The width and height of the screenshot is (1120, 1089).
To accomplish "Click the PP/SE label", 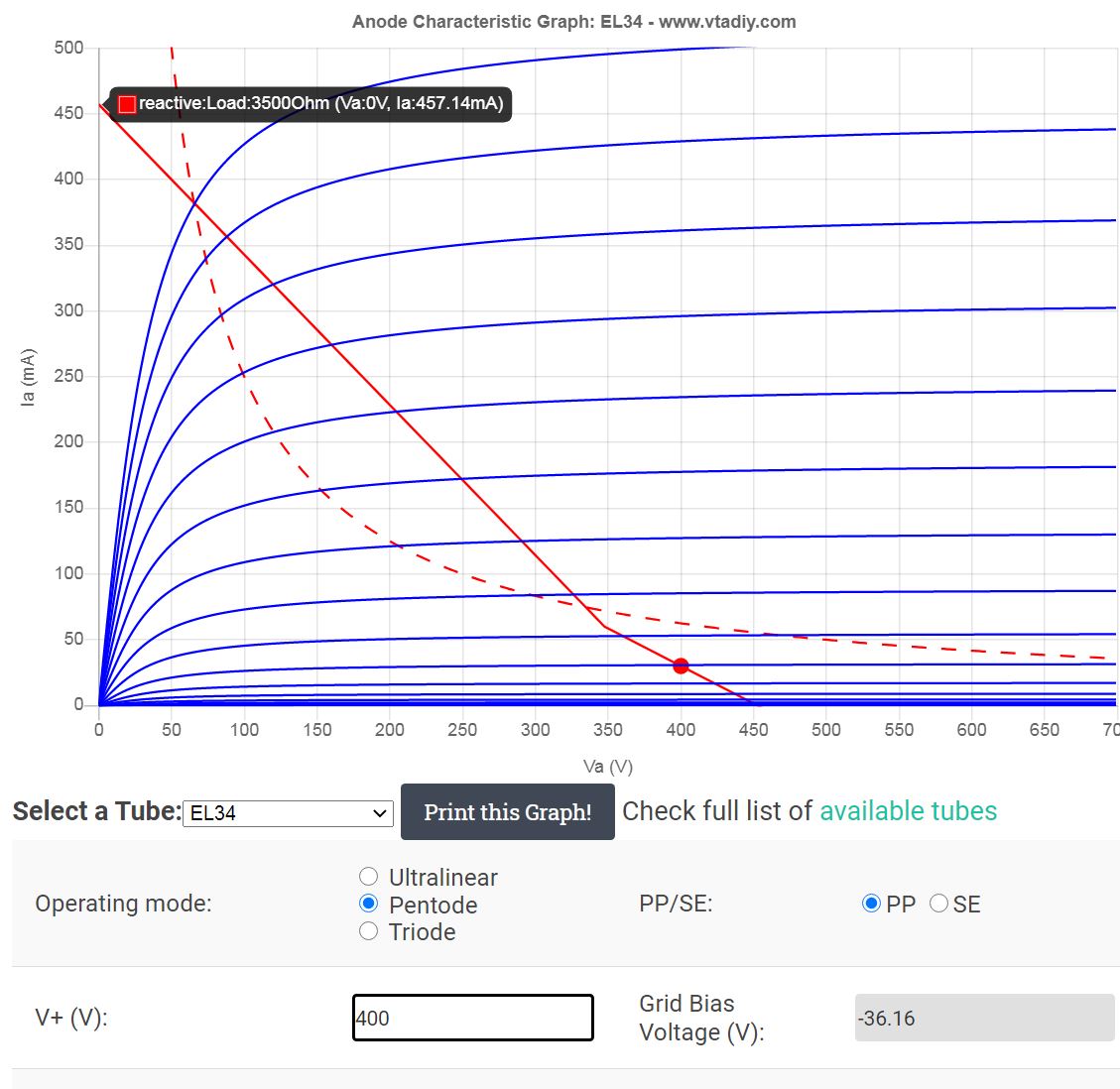I will (x=676, y=904).
